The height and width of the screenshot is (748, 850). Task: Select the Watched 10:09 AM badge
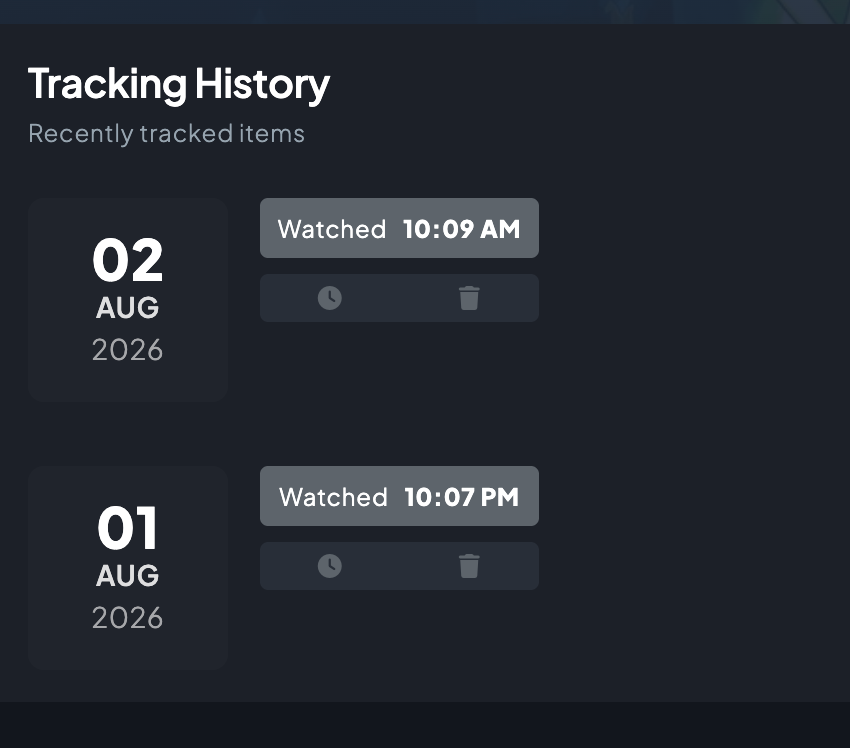pyautogui.click(x=400, y=228)
